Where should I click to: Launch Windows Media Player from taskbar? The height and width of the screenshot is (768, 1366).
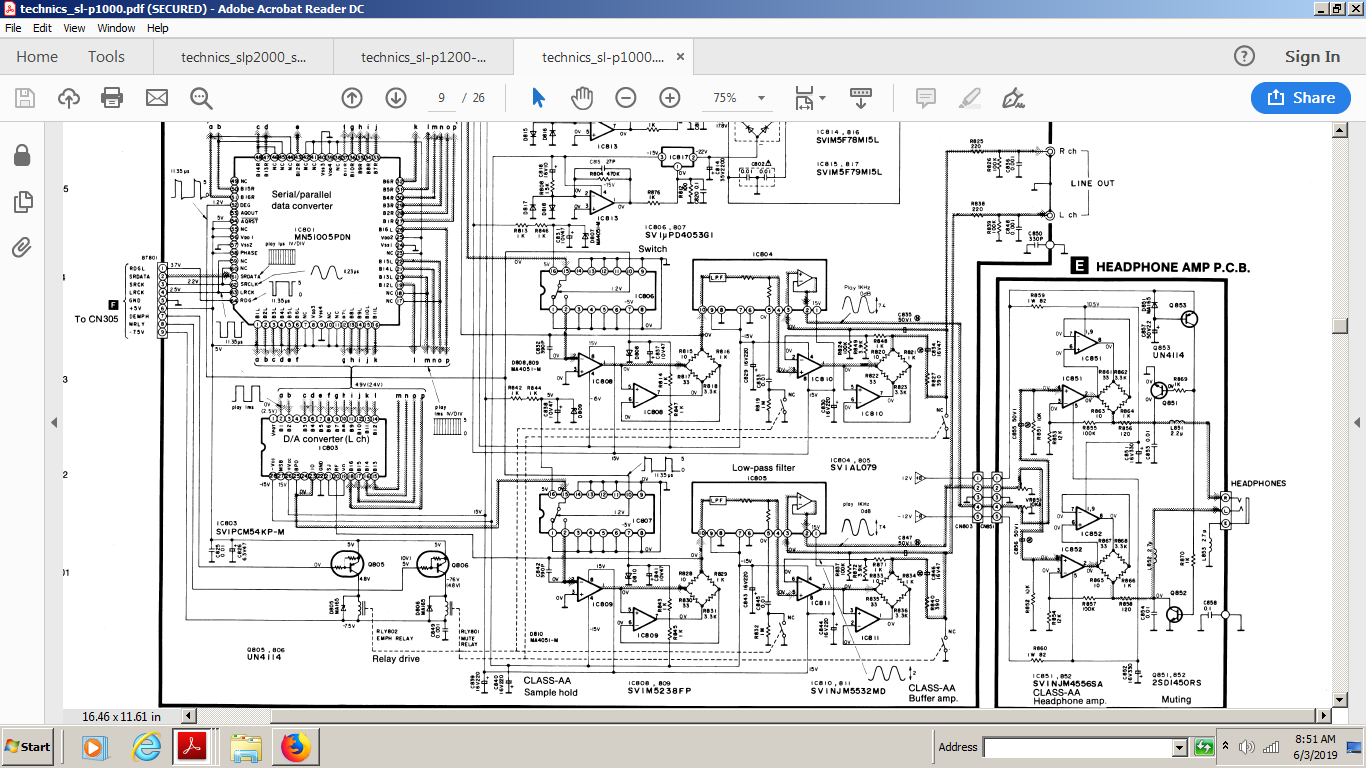point(93,747)
